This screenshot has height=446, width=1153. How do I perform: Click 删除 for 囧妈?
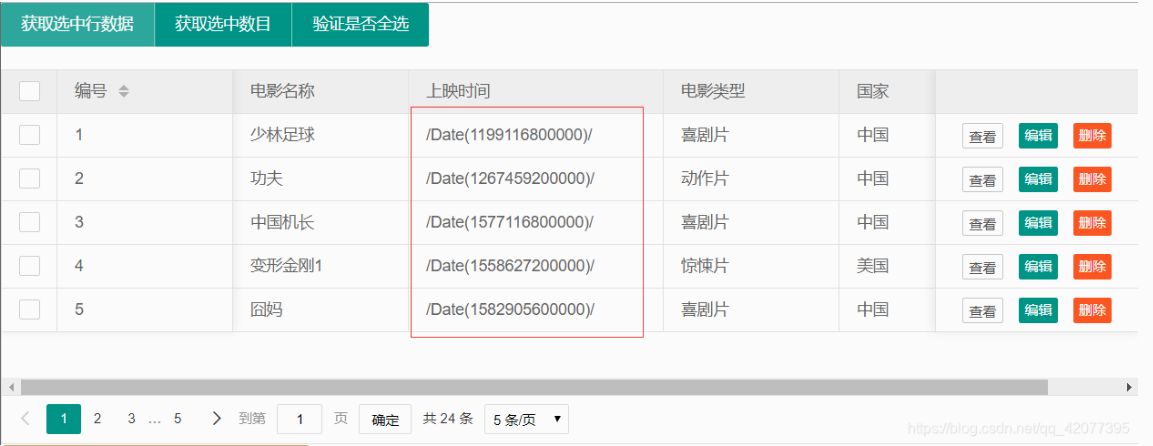(1092, 311)
